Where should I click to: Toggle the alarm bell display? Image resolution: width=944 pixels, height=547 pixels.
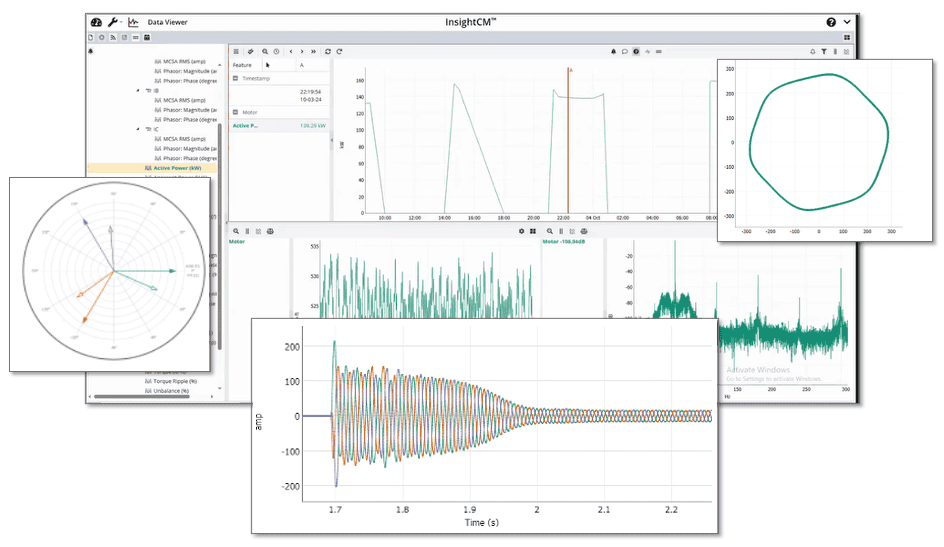click(x=613, y=51)
